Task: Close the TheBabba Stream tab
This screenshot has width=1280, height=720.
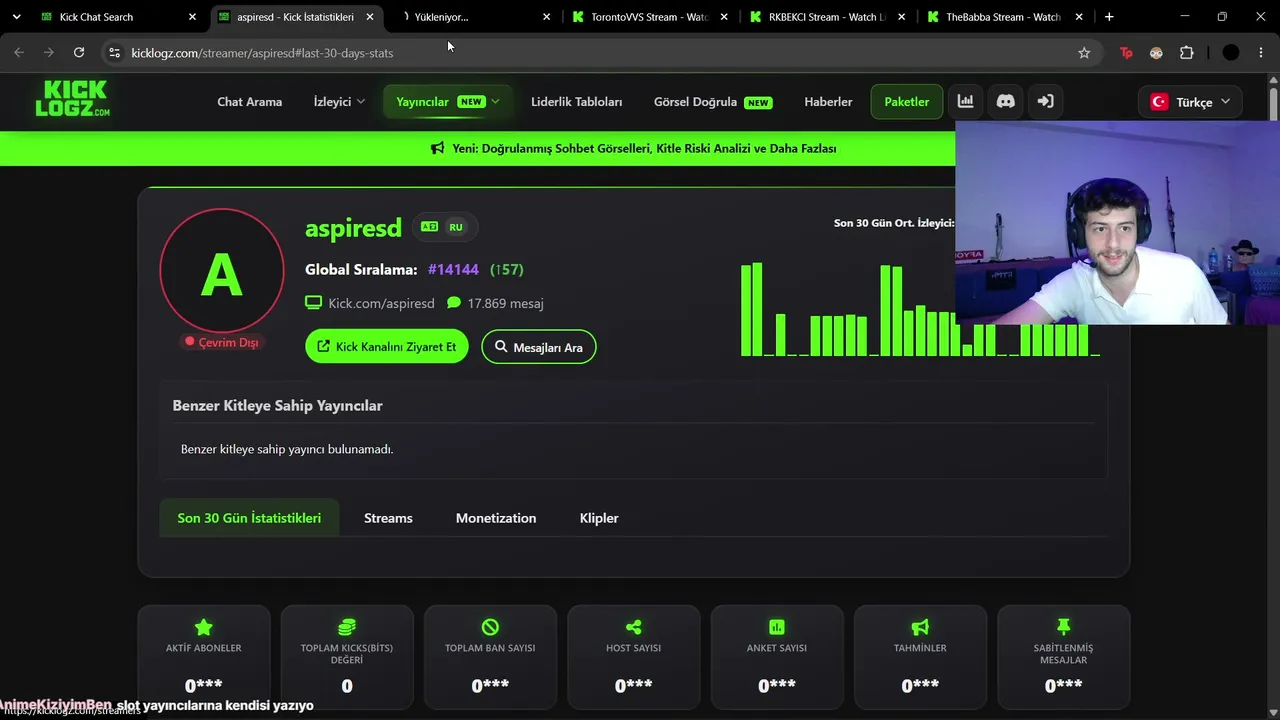Action: point(1079,17)
